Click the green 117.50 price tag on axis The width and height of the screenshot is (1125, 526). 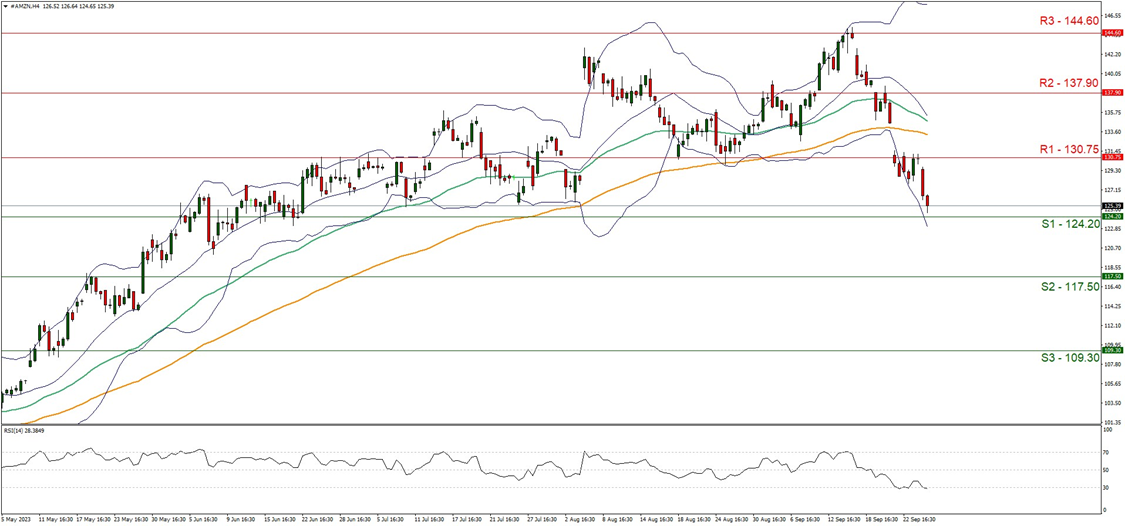[1111, 276]
